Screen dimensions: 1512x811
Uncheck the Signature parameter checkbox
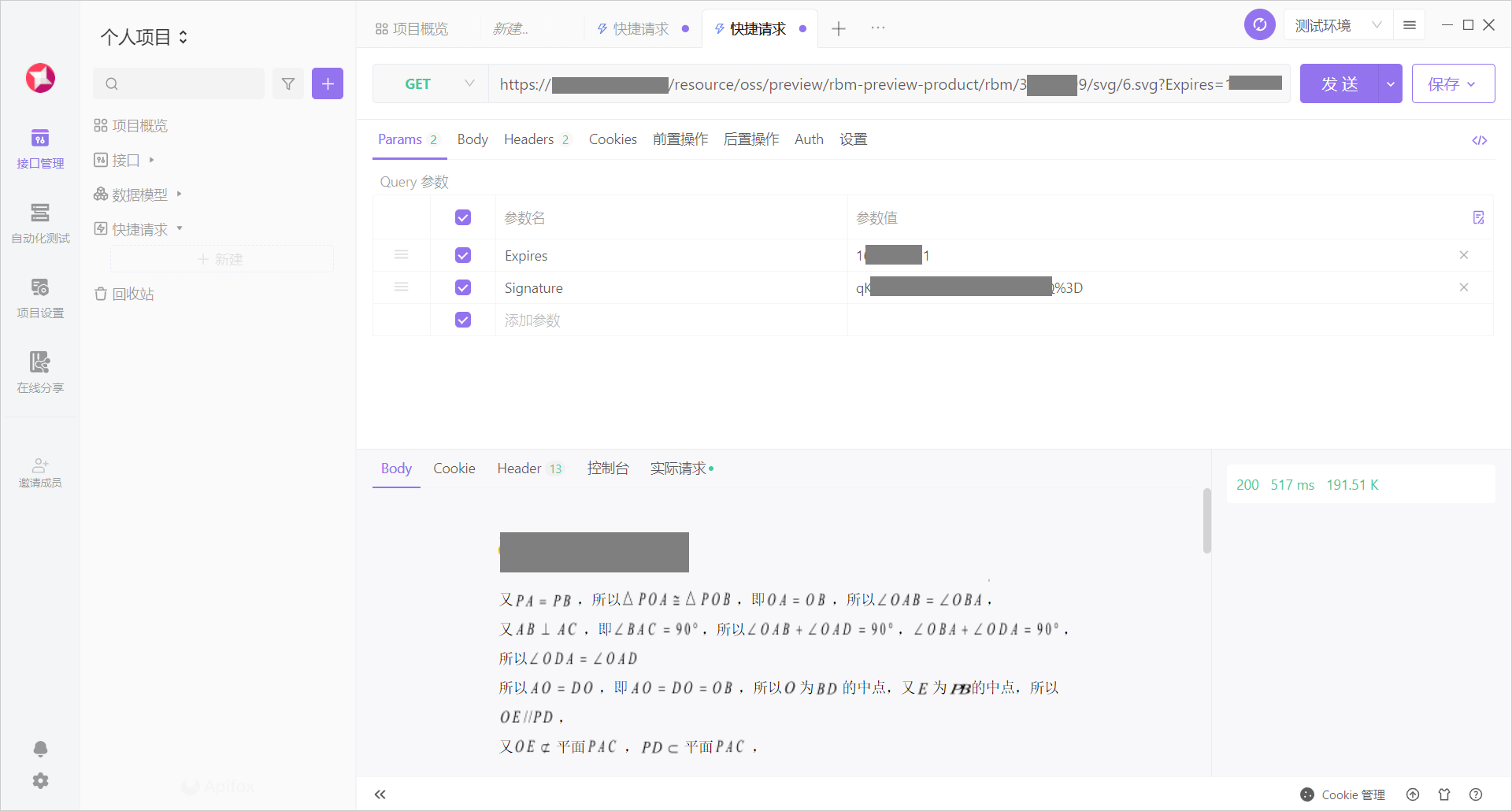click(x=463, y=287)
